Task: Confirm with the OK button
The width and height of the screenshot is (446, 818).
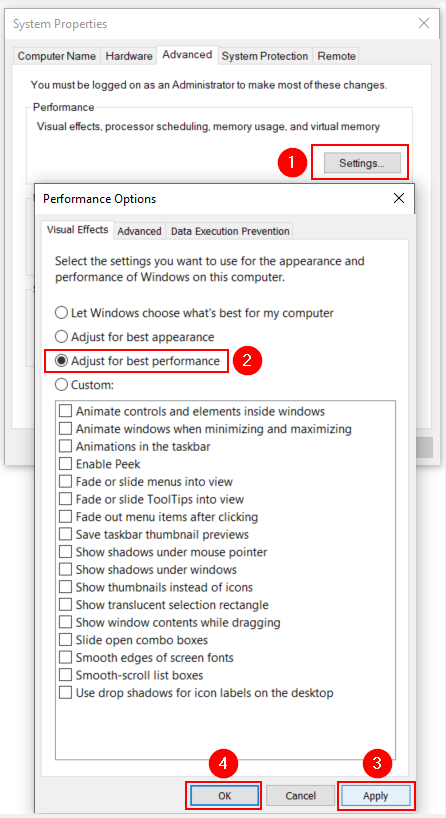Action: pos(224,796)
